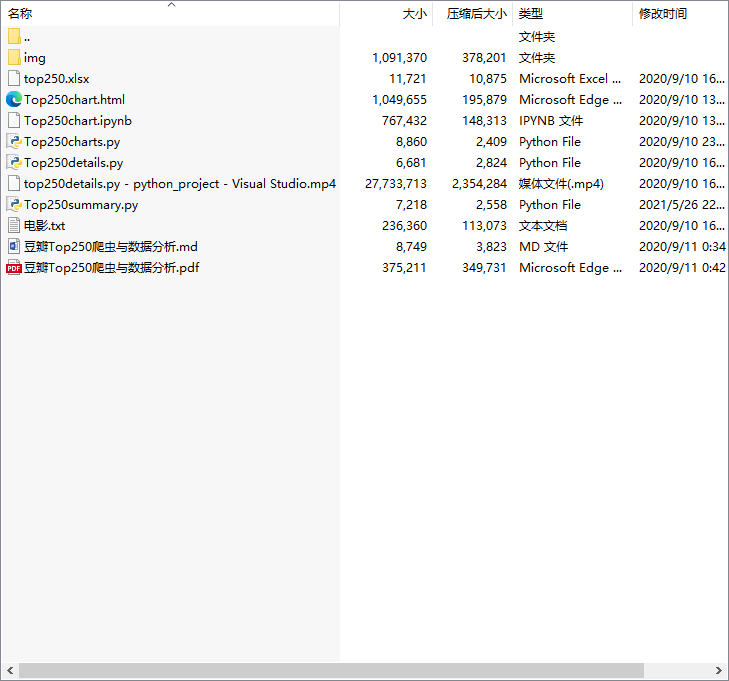Click type cell 'Microsoft Excel ...'
Screen dimensions: 729x681
[570, 79]
